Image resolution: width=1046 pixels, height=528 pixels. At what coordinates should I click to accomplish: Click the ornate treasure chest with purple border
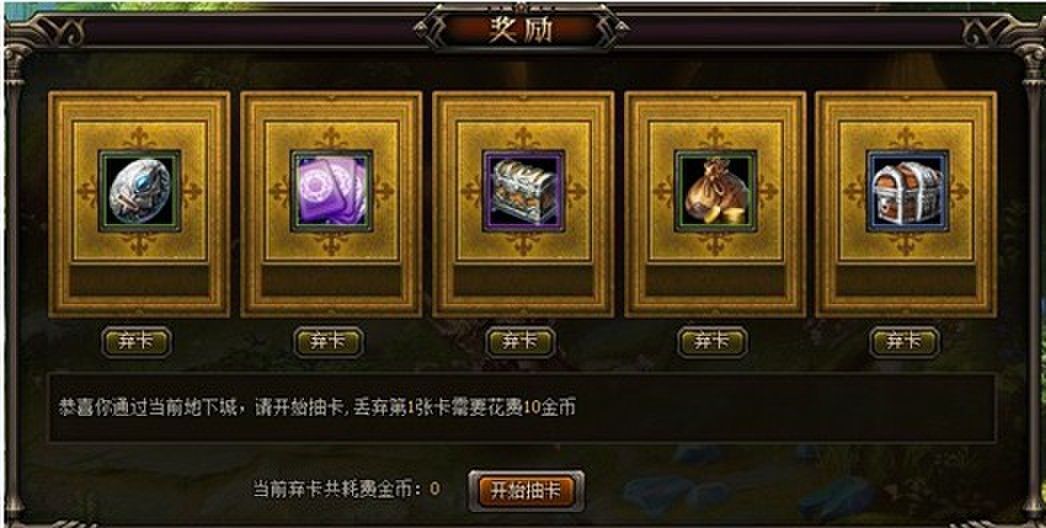pyautogui.click(x=524, y=191)
